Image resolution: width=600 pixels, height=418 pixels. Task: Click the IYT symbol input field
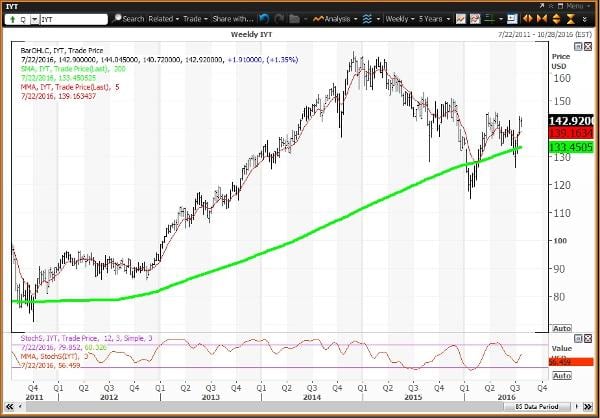70,18
